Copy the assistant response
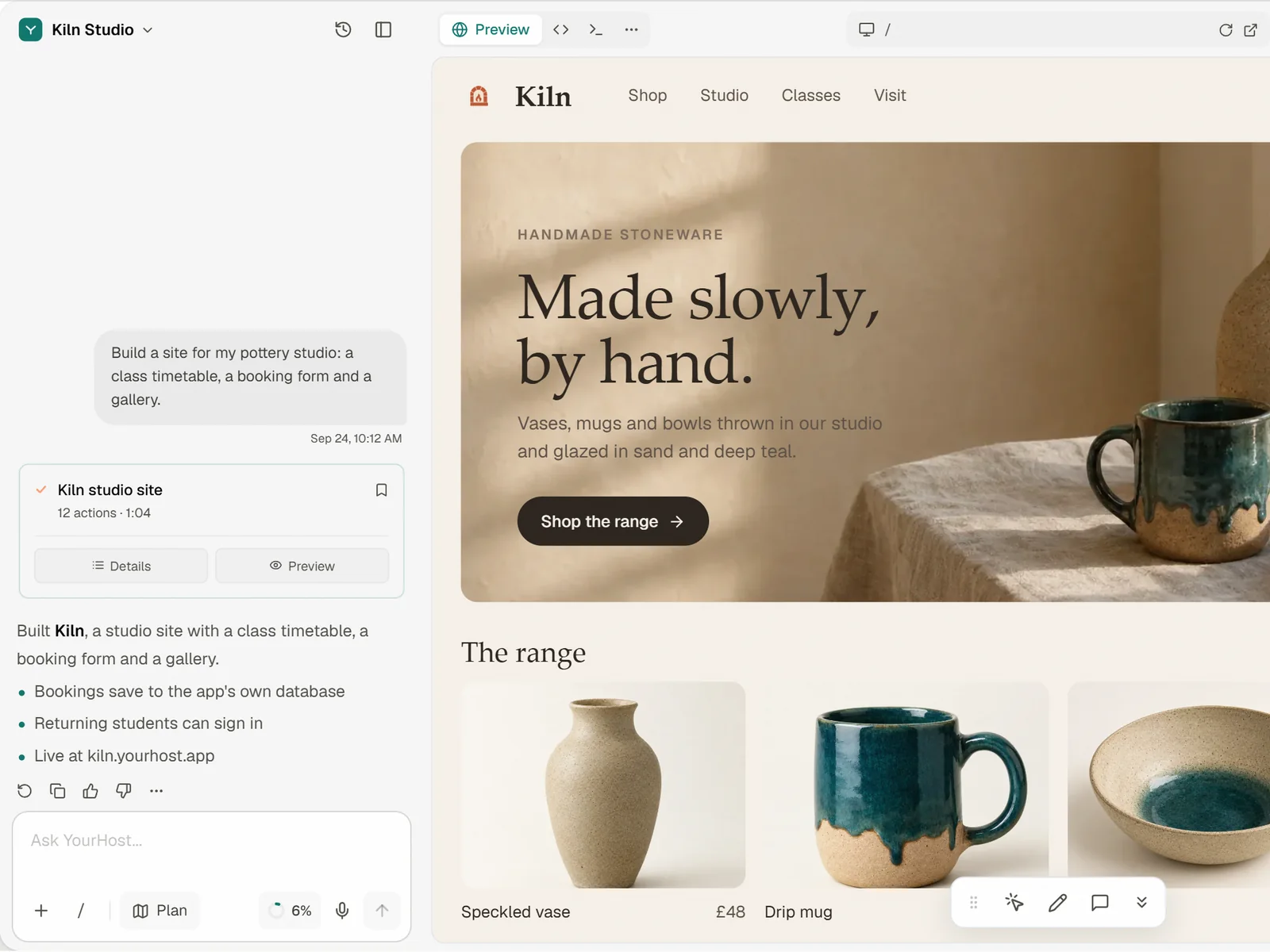The height and width of the screenshot is (952, 1270). (57, 791)
